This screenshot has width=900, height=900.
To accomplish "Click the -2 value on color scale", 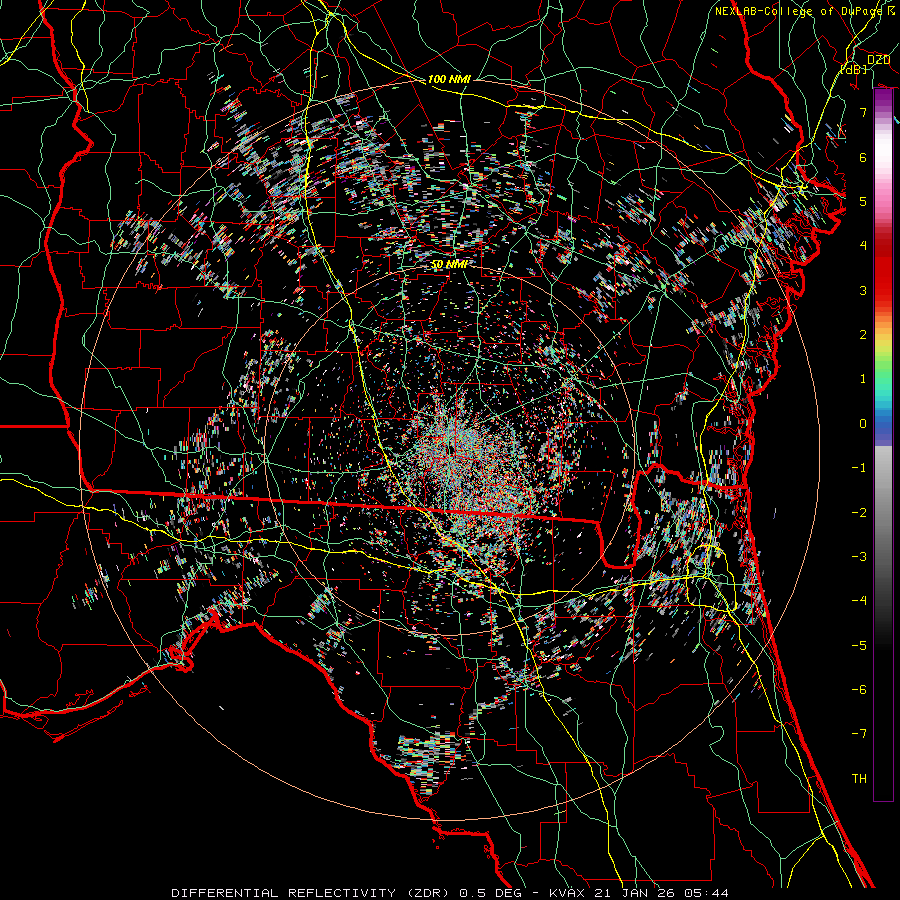I will coord(859,513).
